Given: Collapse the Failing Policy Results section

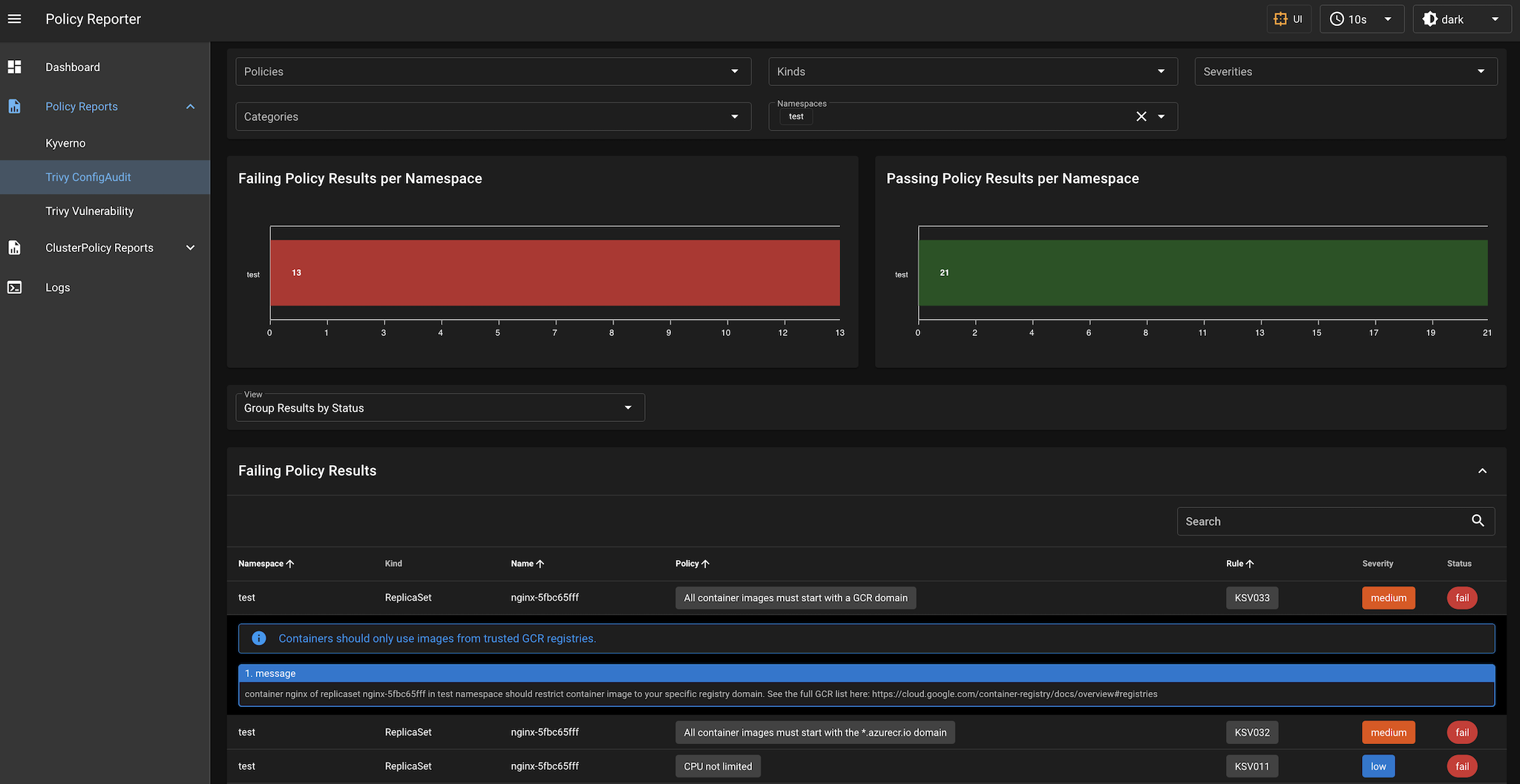Looking at the screenshot, I should pos(1482,471).
